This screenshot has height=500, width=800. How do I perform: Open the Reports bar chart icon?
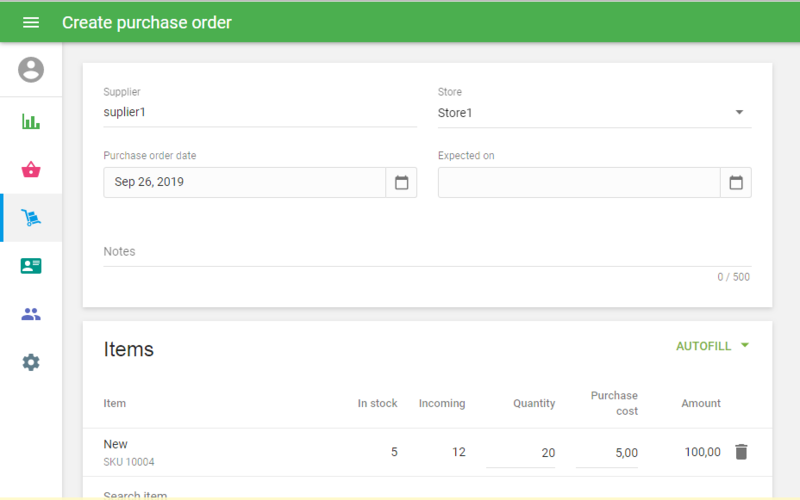pos(31,122)
